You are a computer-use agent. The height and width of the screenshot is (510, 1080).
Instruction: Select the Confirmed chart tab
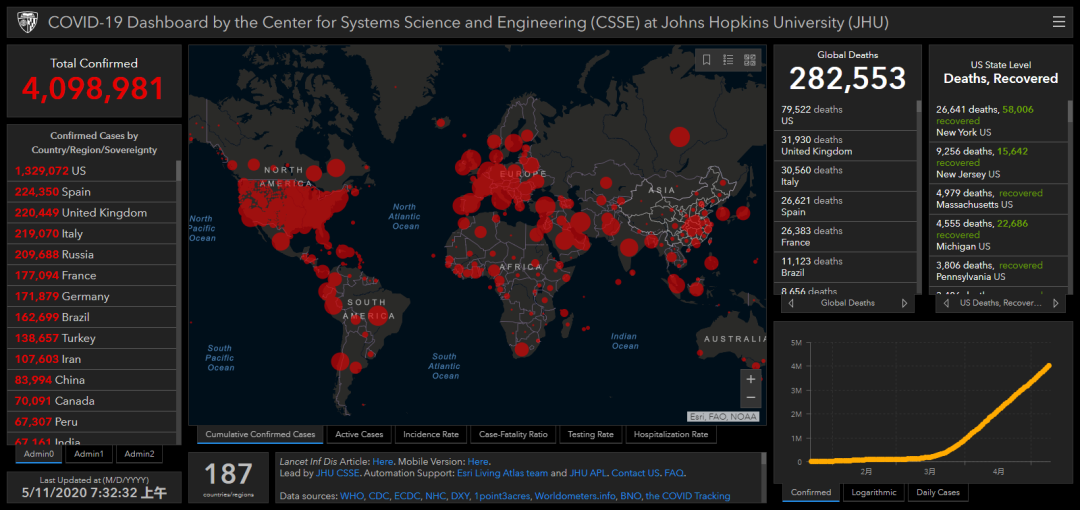(x=811, y=492)
